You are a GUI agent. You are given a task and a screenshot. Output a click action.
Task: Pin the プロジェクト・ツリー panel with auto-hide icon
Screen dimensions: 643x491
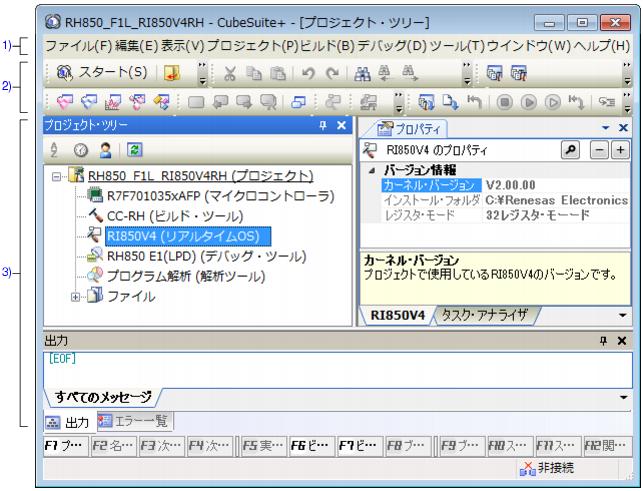pyautogui.click(x=322, y=124)
